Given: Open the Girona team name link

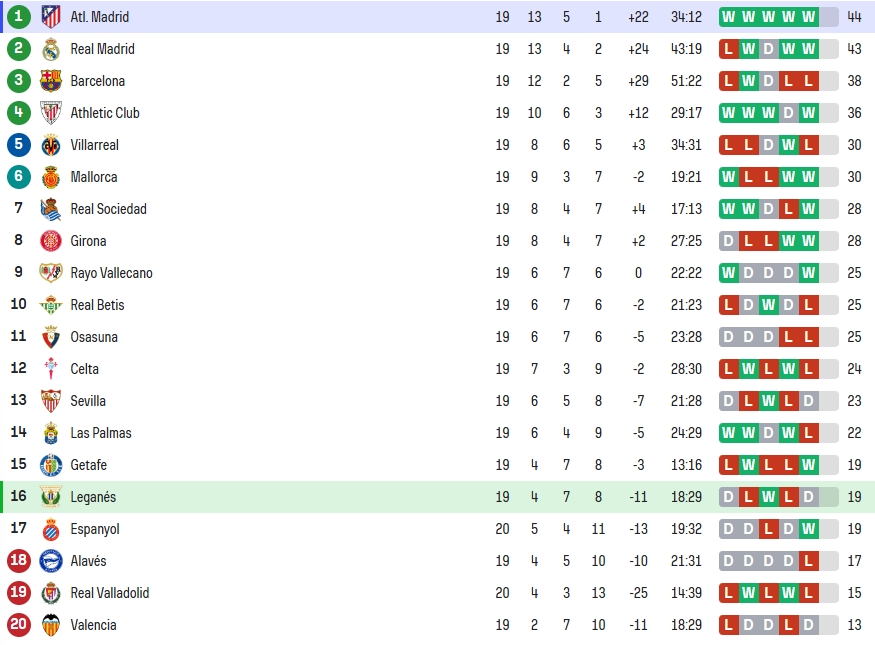Looking at the screenshot, I should 88,241.
